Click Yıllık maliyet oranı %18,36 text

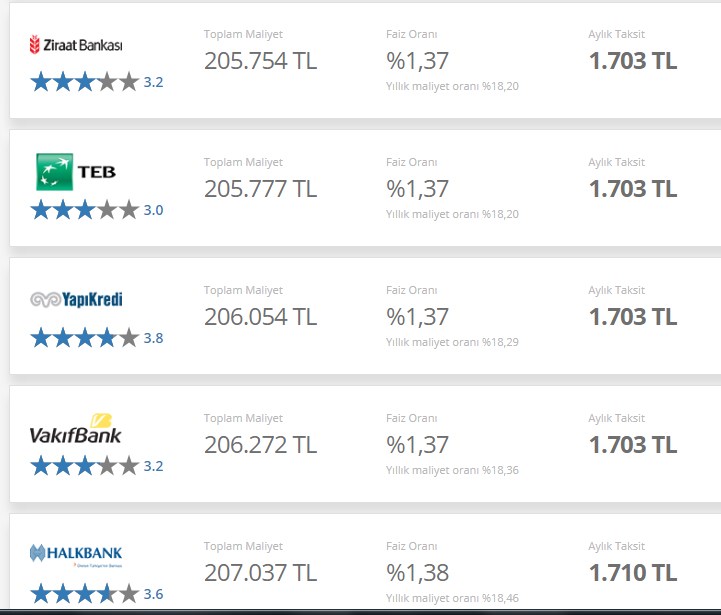click(x=452, y=470)
